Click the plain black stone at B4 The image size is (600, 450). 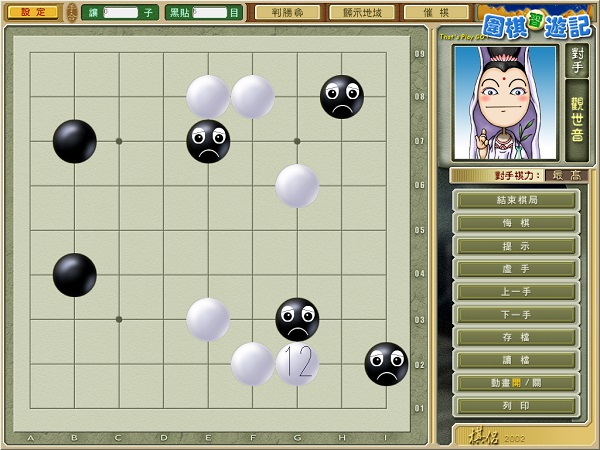point(75,275)
